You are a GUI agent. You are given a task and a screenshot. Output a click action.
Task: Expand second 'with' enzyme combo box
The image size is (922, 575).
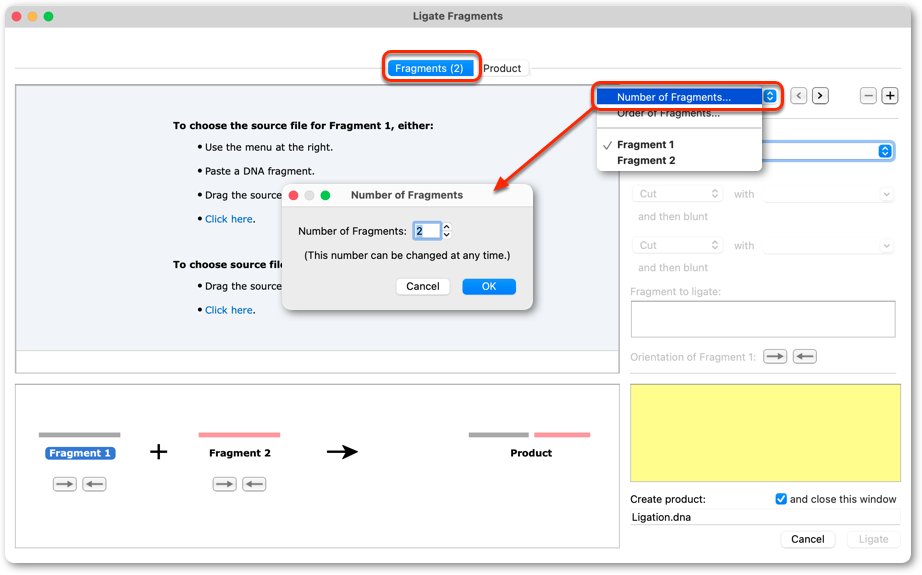pos(886,245)
